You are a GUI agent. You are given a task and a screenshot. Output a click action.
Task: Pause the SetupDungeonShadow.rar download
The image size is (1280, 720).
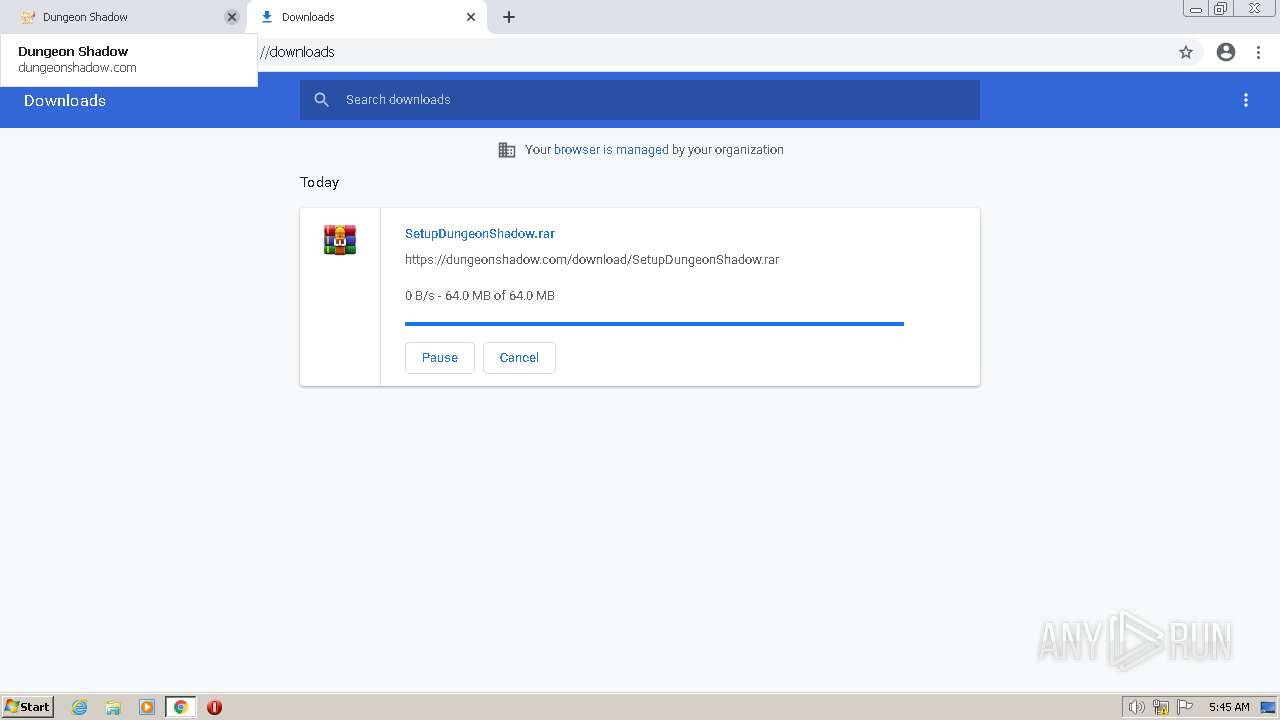(440, 358)
